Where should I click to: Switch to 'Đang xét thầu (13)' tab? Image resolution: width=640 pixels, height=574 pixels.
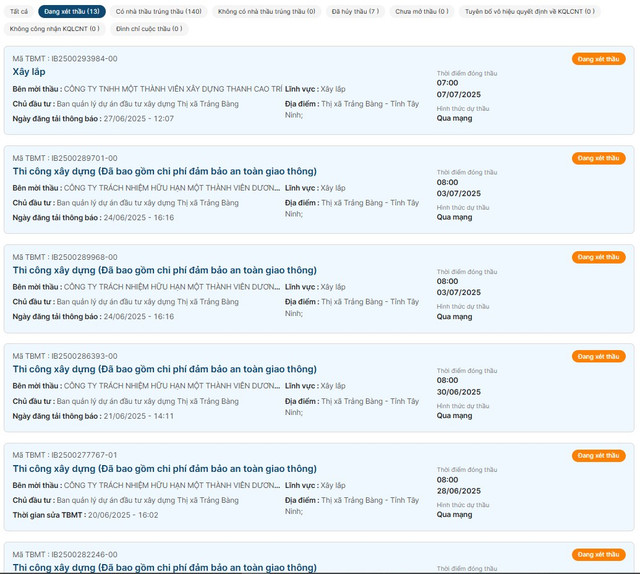coord(71,12)
